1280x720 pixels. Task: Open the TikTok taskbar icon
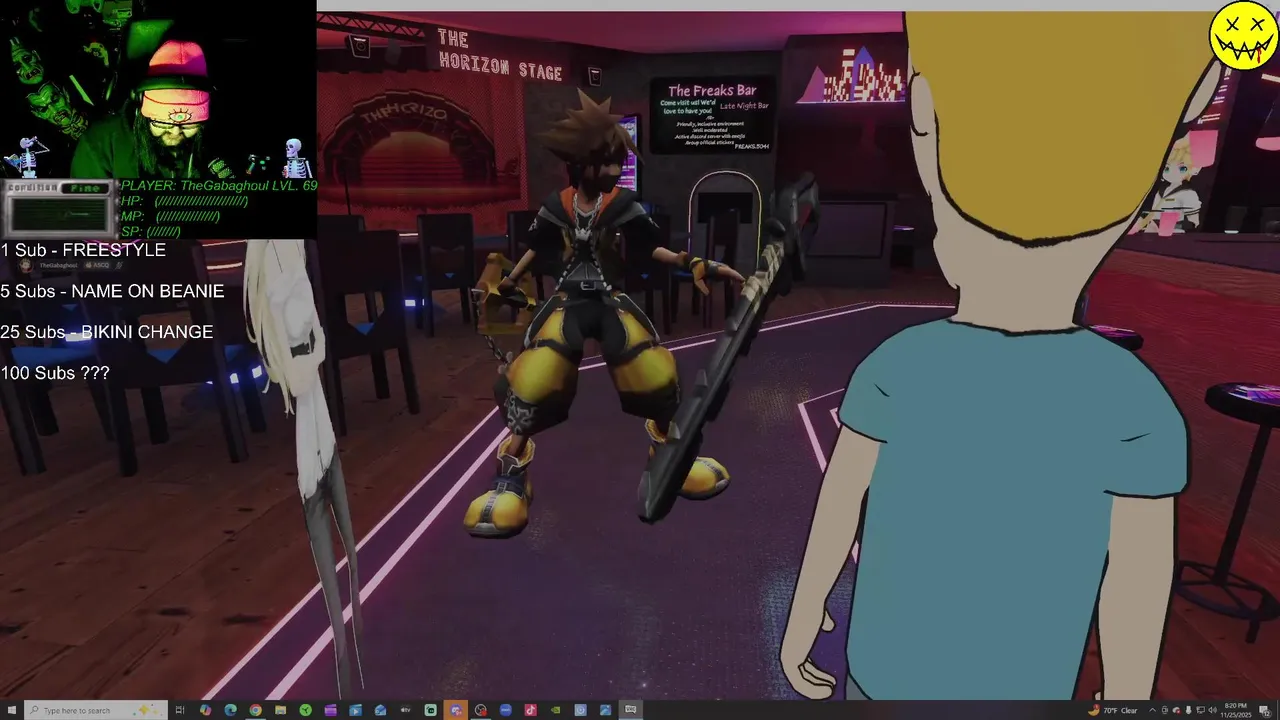coord(530,710)
